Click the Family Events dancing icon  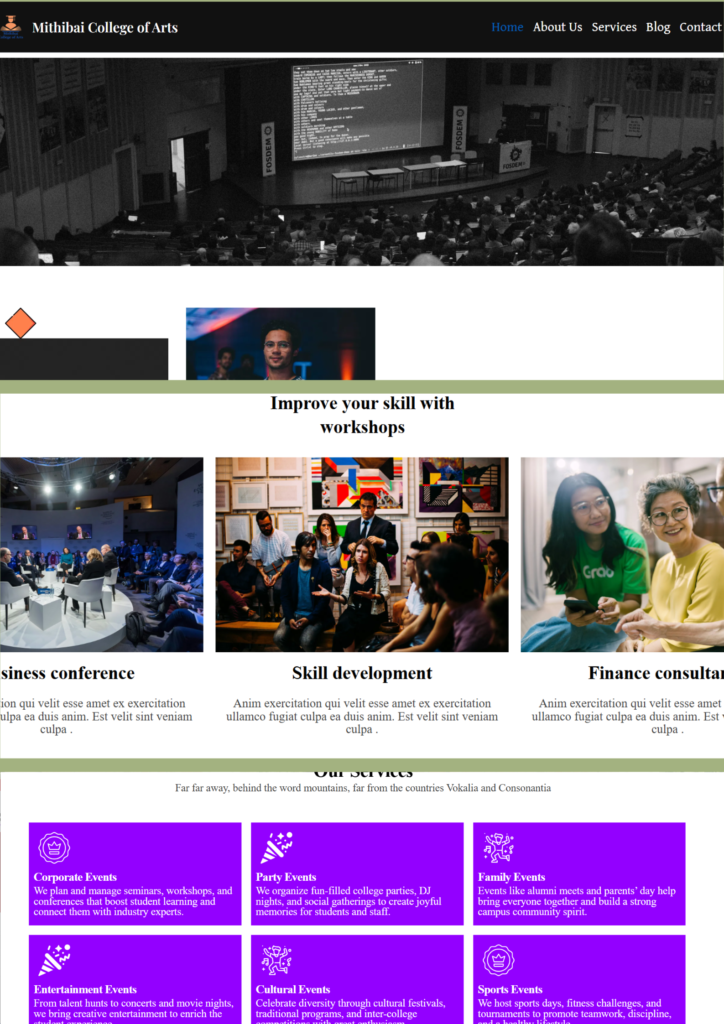[498, 848]
